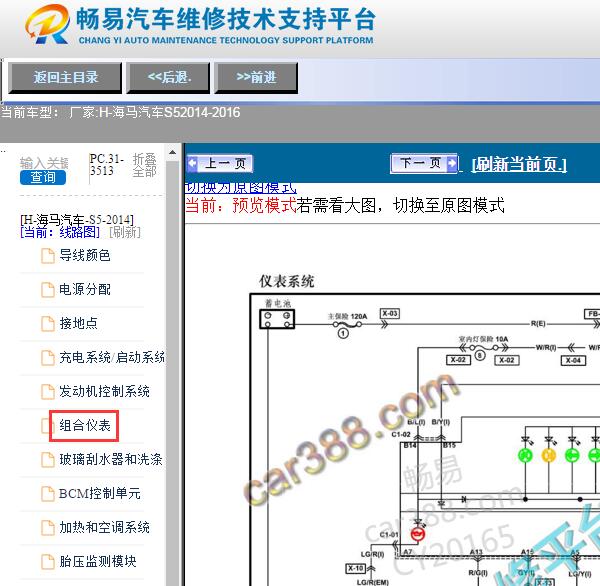Click the 切换为原图模式 link

[x=241, y=188]
